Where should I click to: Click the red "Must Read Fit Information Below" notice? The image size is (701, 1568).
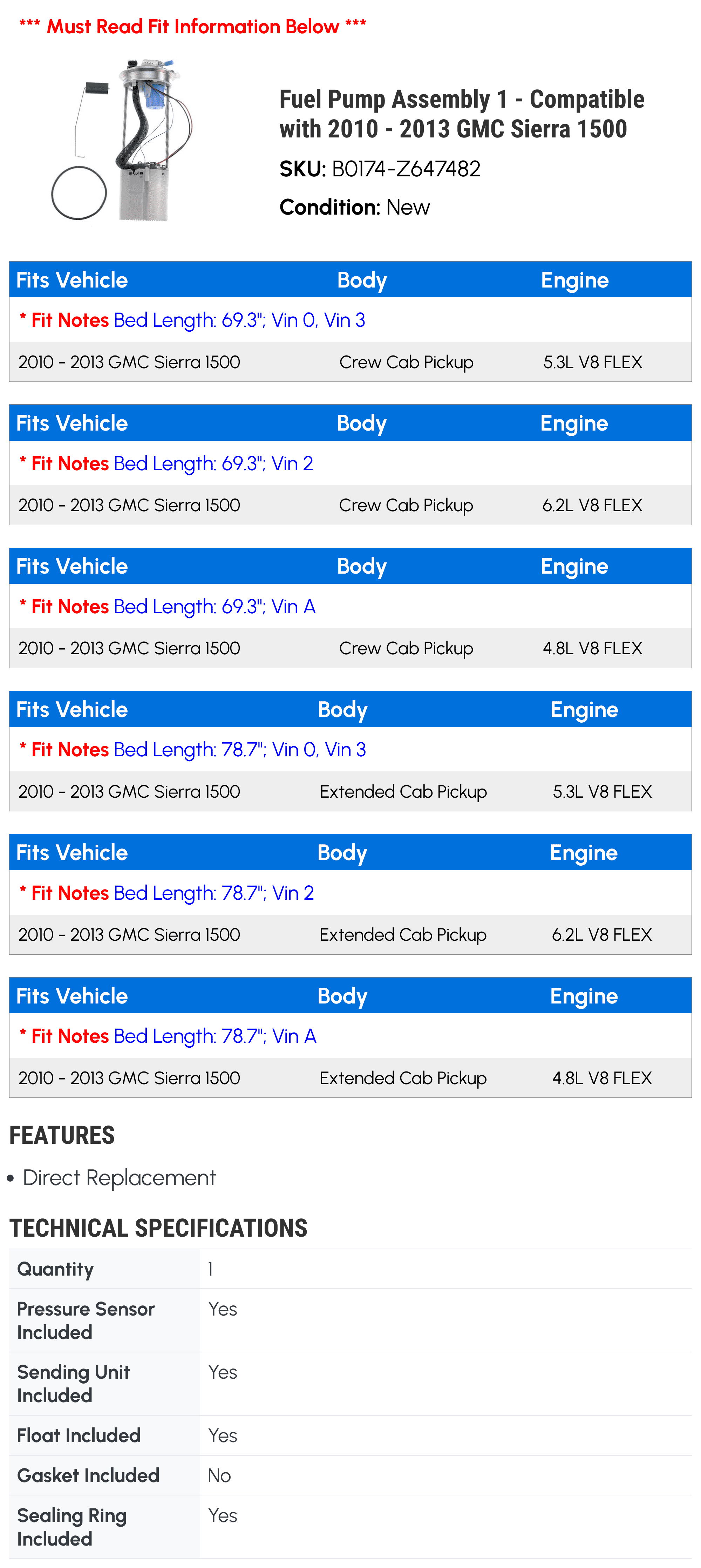192,27
